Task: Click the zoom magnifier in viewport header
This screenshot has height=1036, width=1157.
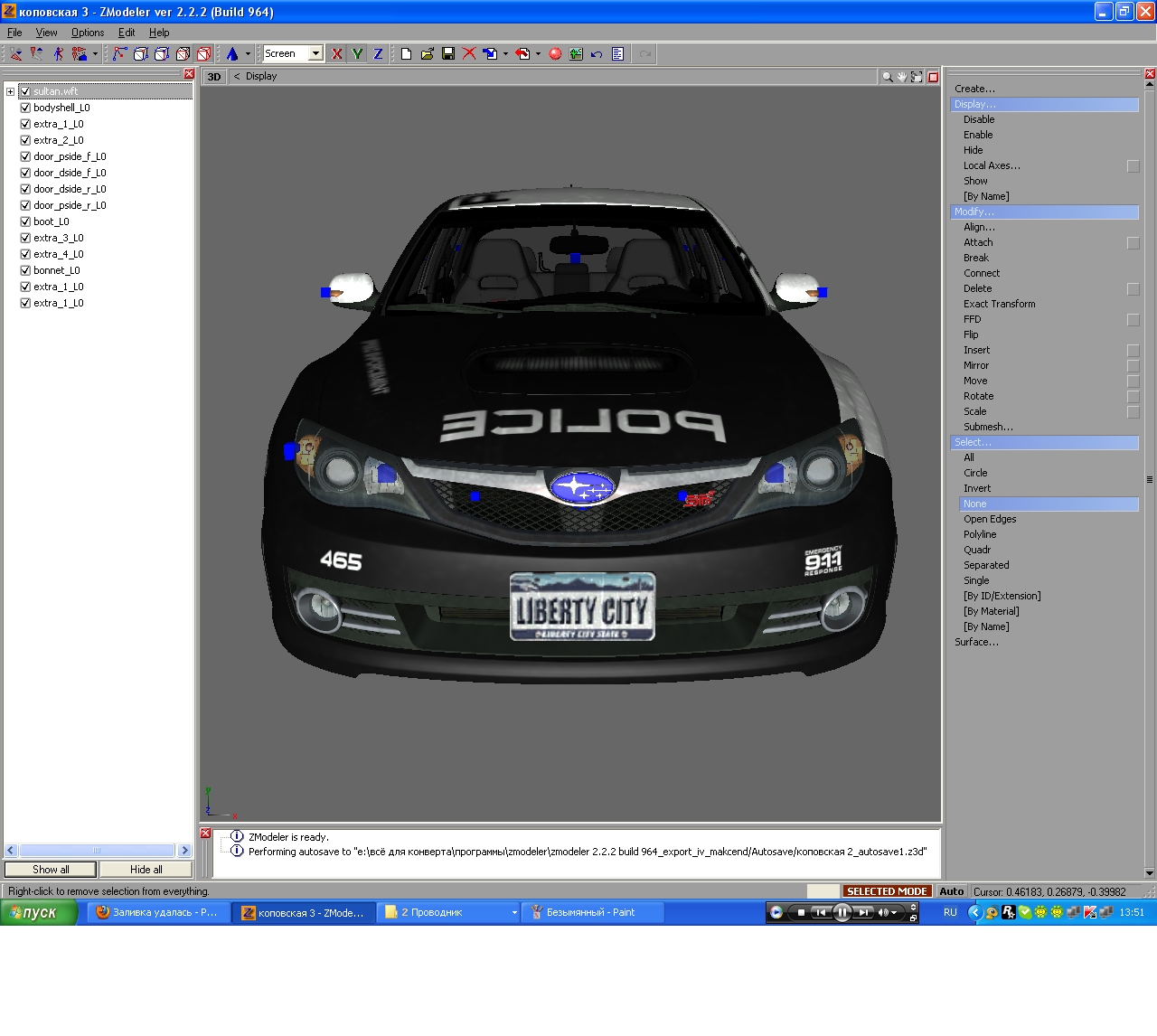Action: coord(888,77)
